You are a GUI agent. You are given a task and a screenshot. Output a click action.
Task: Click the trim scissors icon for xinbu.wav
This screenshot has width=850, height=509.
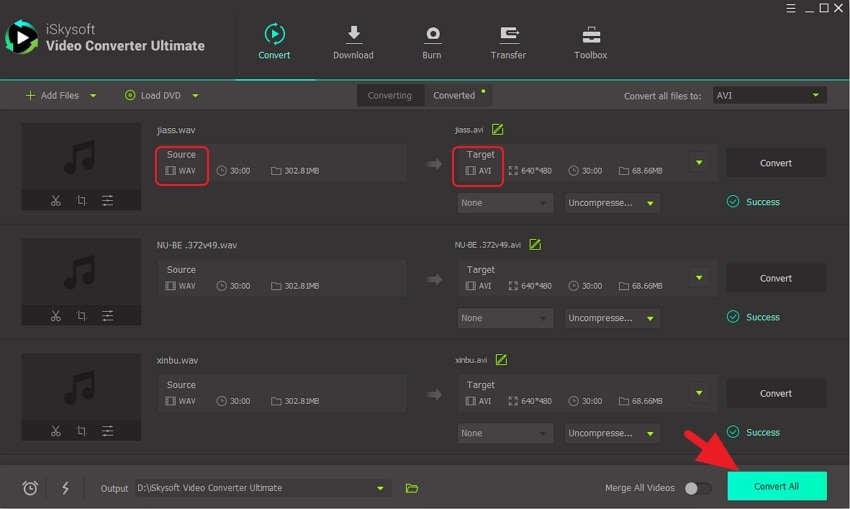click(55, 431)
